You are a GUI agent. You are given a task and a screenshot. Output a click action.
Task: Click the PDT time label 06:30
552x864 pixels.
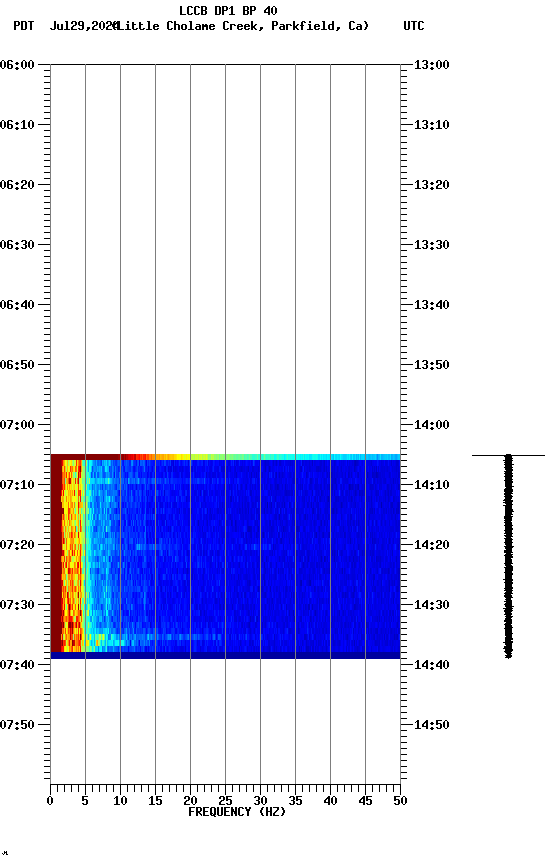click(x=17, y=245)
